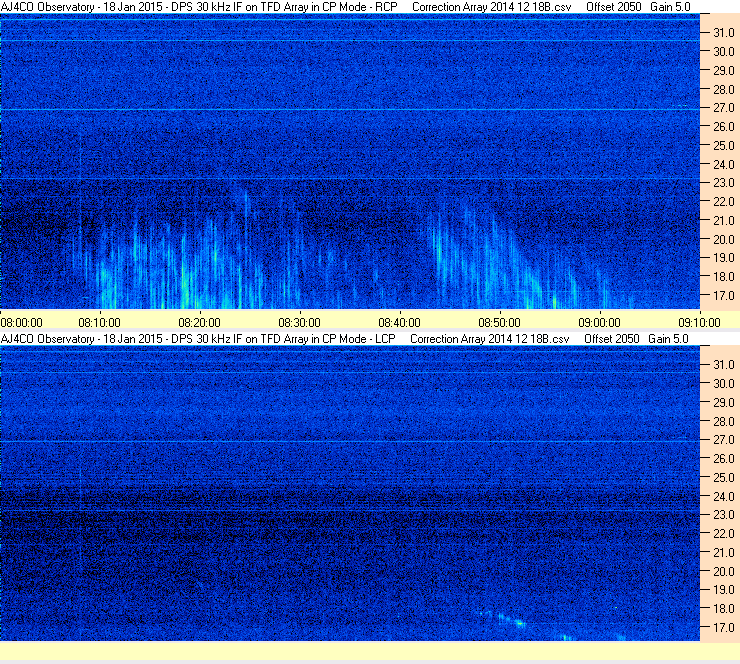The height and width of the screenshot is (664, 740).
Task: Click 'Offset 2050' in the LCP header
Action: click(612, 339)
